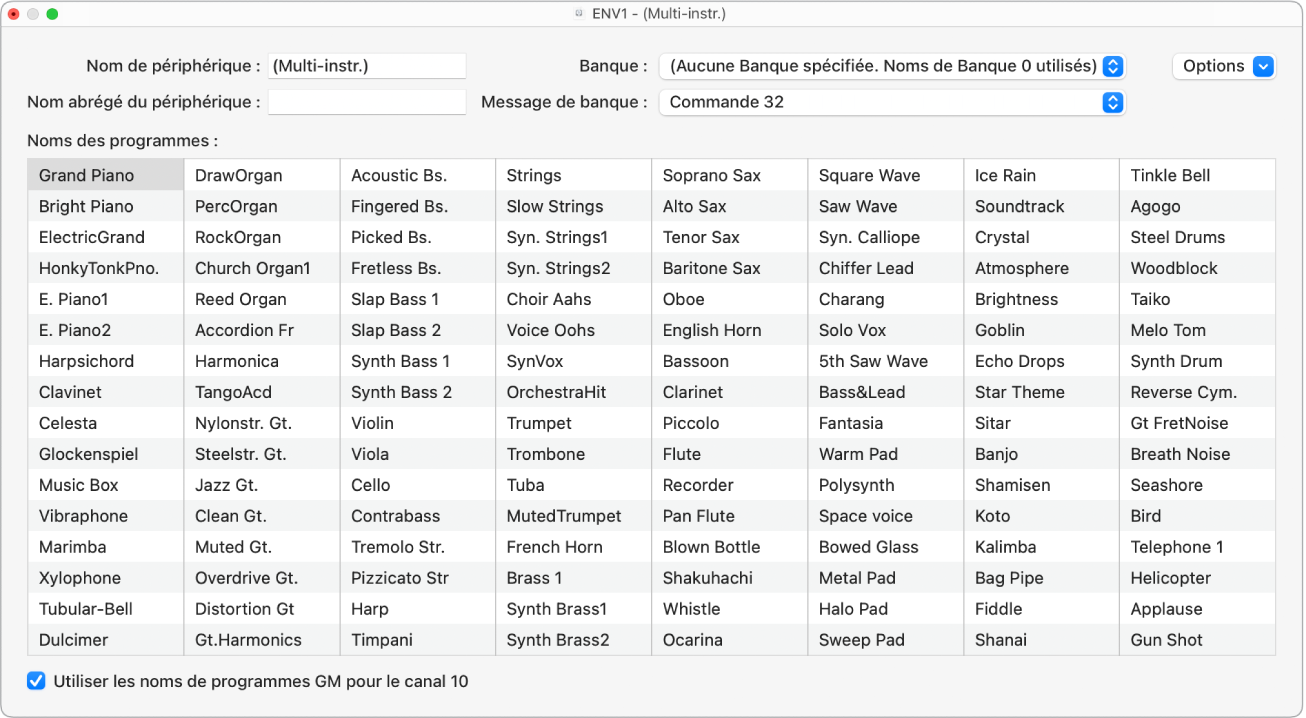Click the document icon in the title bar
The image size is (1306, 718).
tap(577, 14)
